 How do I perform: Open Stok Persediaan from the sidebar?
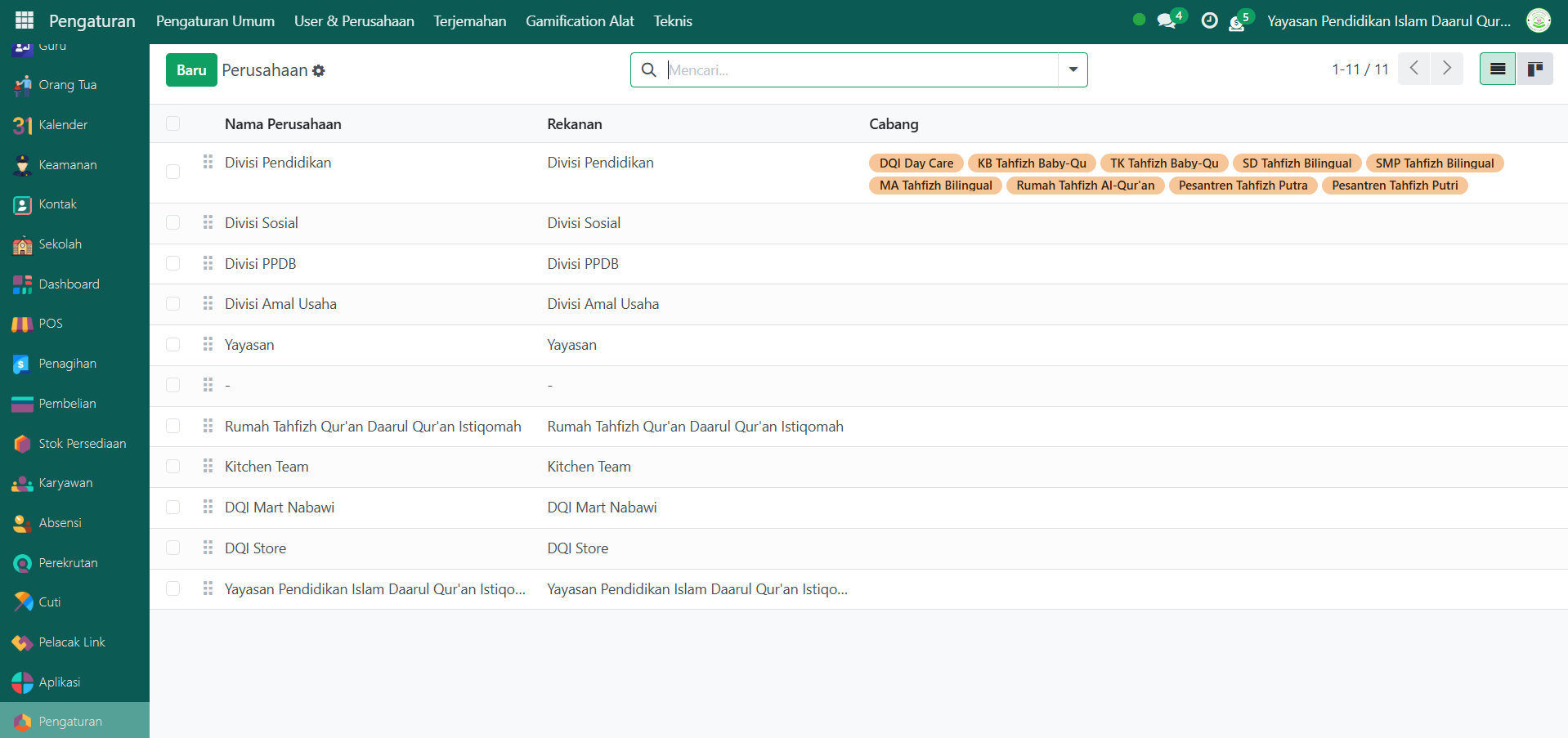click(82, 444)
